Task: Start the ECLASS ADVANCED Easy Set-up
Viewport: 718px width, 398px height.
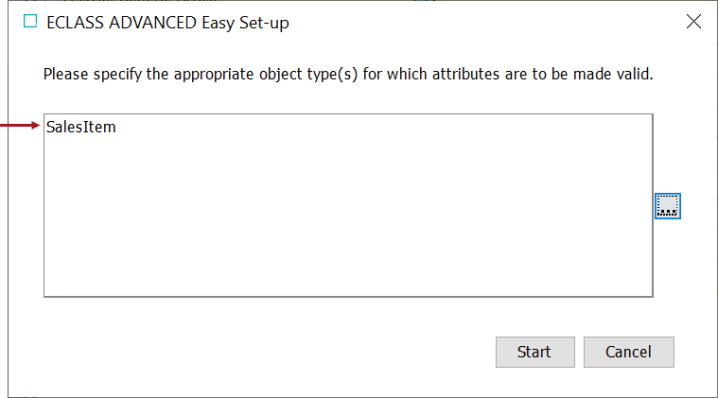Action: click(x=535, y=352)
